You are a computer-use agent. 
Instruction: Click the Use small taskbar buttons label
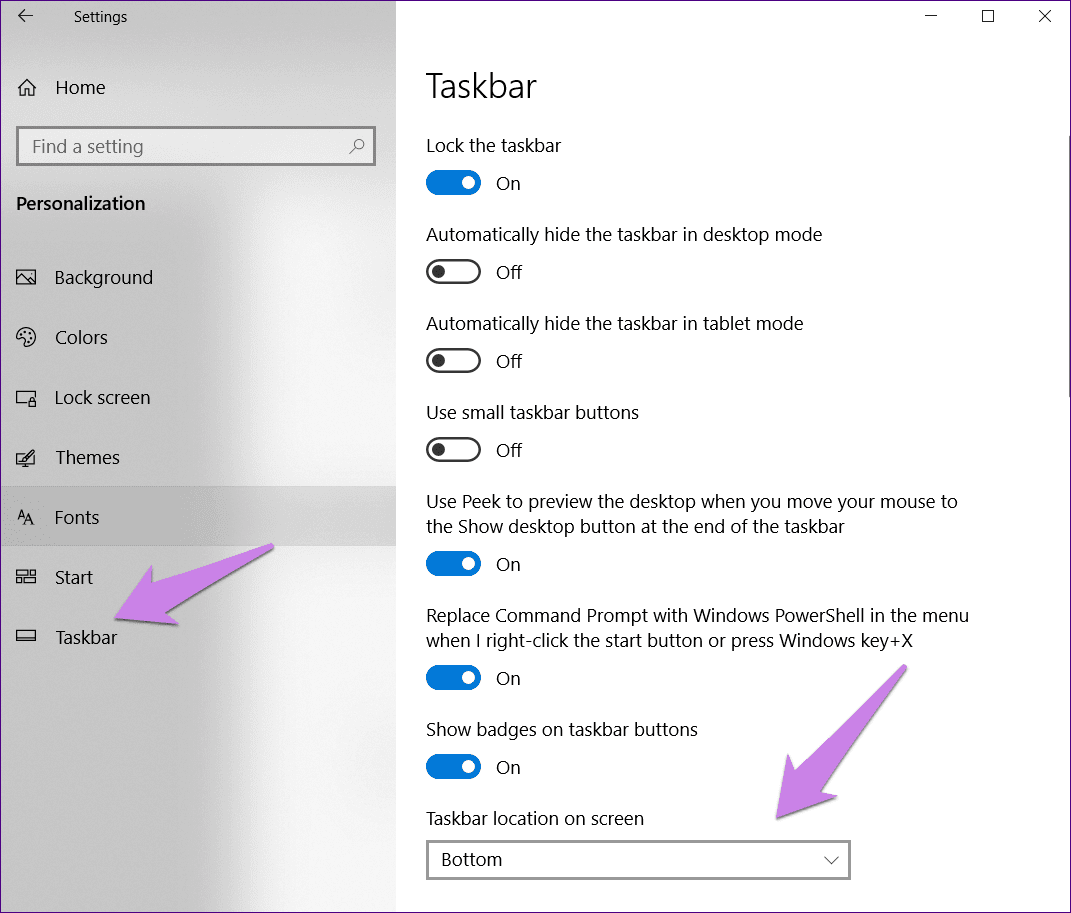(x=532, y=412)
